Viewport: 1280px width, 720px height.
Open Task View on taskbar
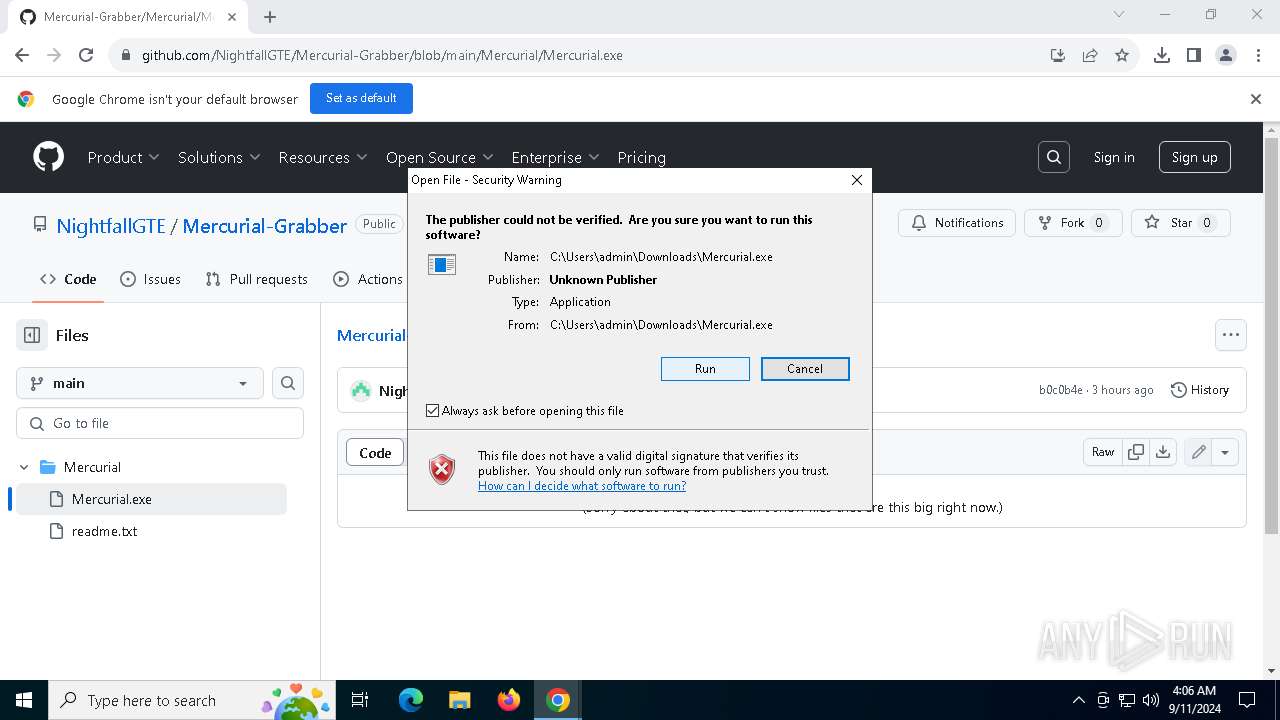click(x=360, y=700)
